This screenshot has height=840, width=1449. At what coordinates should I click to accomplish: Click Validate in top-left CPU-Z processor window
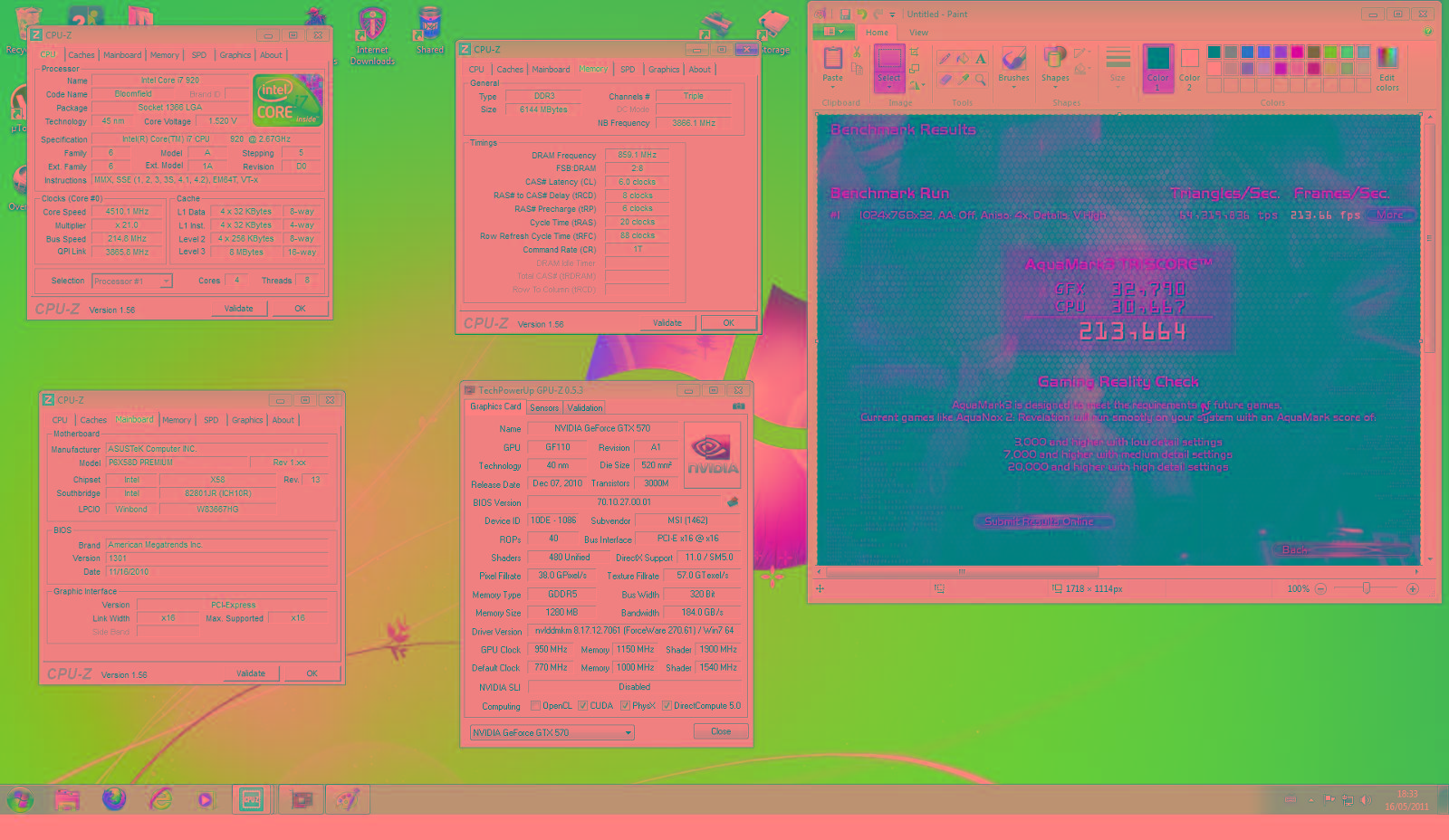239,309
